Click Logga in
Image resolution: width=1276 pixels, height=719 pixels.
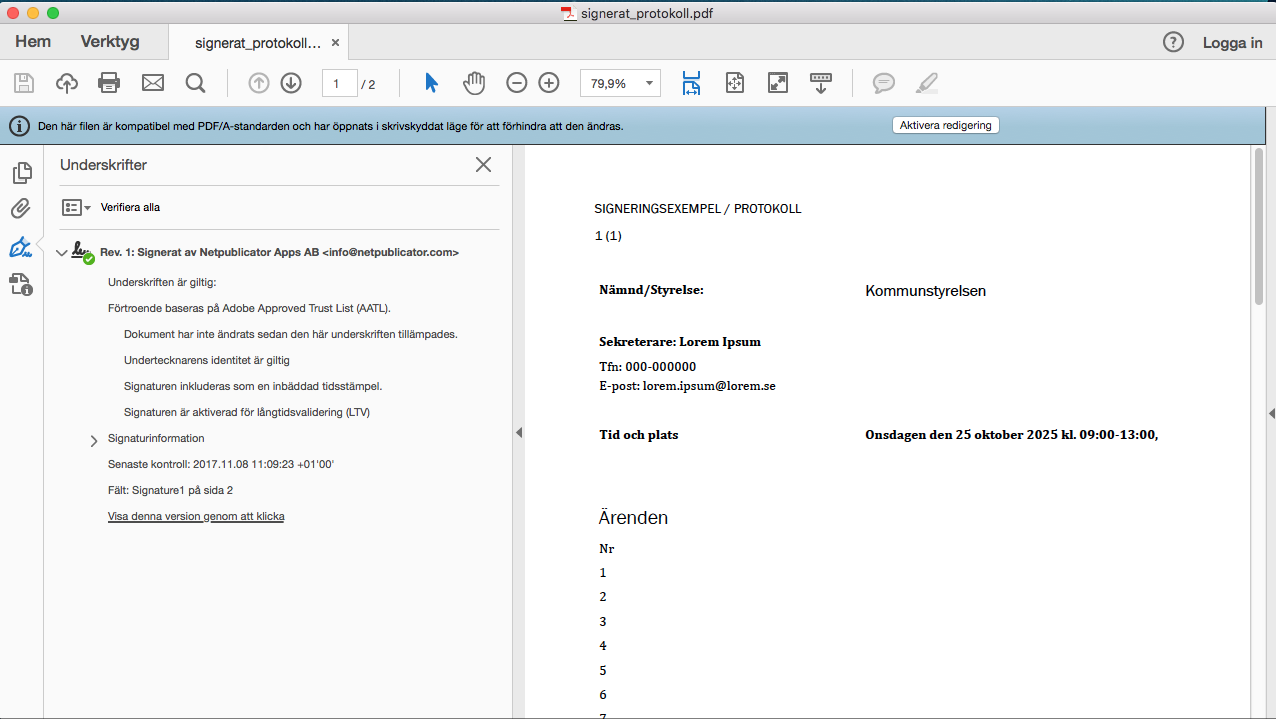tap(1232, 43)
